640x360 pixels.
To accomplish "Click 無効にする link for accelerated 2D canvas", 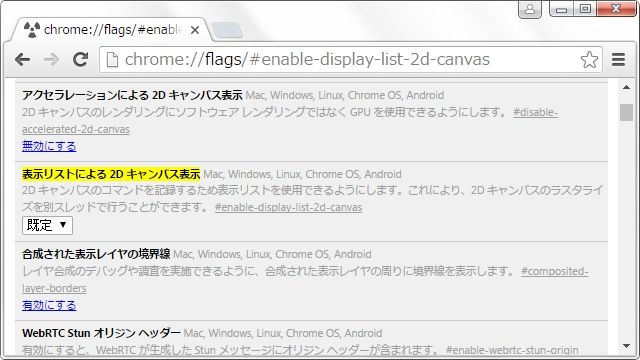I will 49,146.
